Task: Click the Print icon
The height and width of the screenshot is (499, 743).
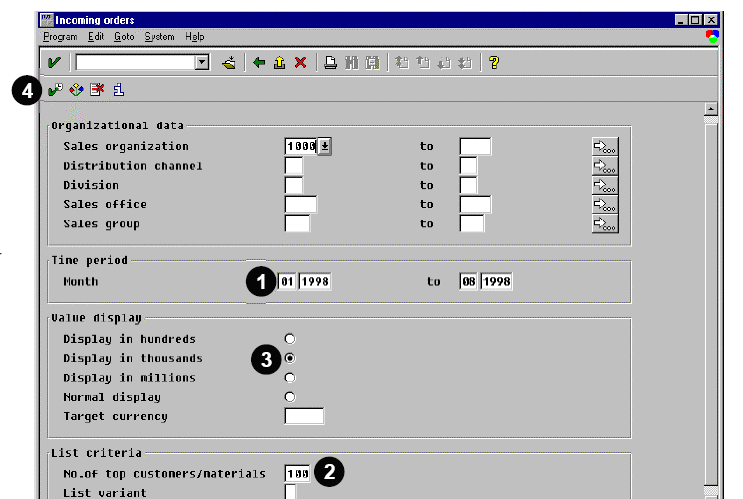Action: tap(330, 63)
